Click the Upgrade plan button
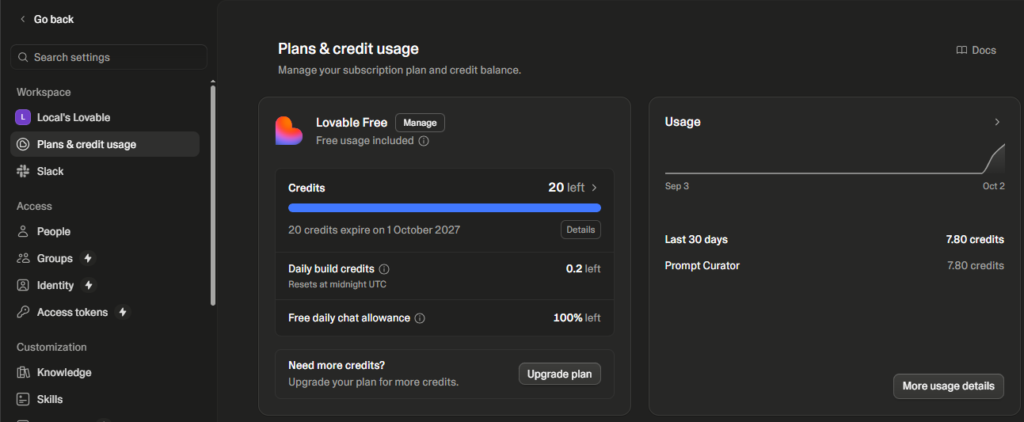Screen dimensions: 1024x422 point(560,374)
